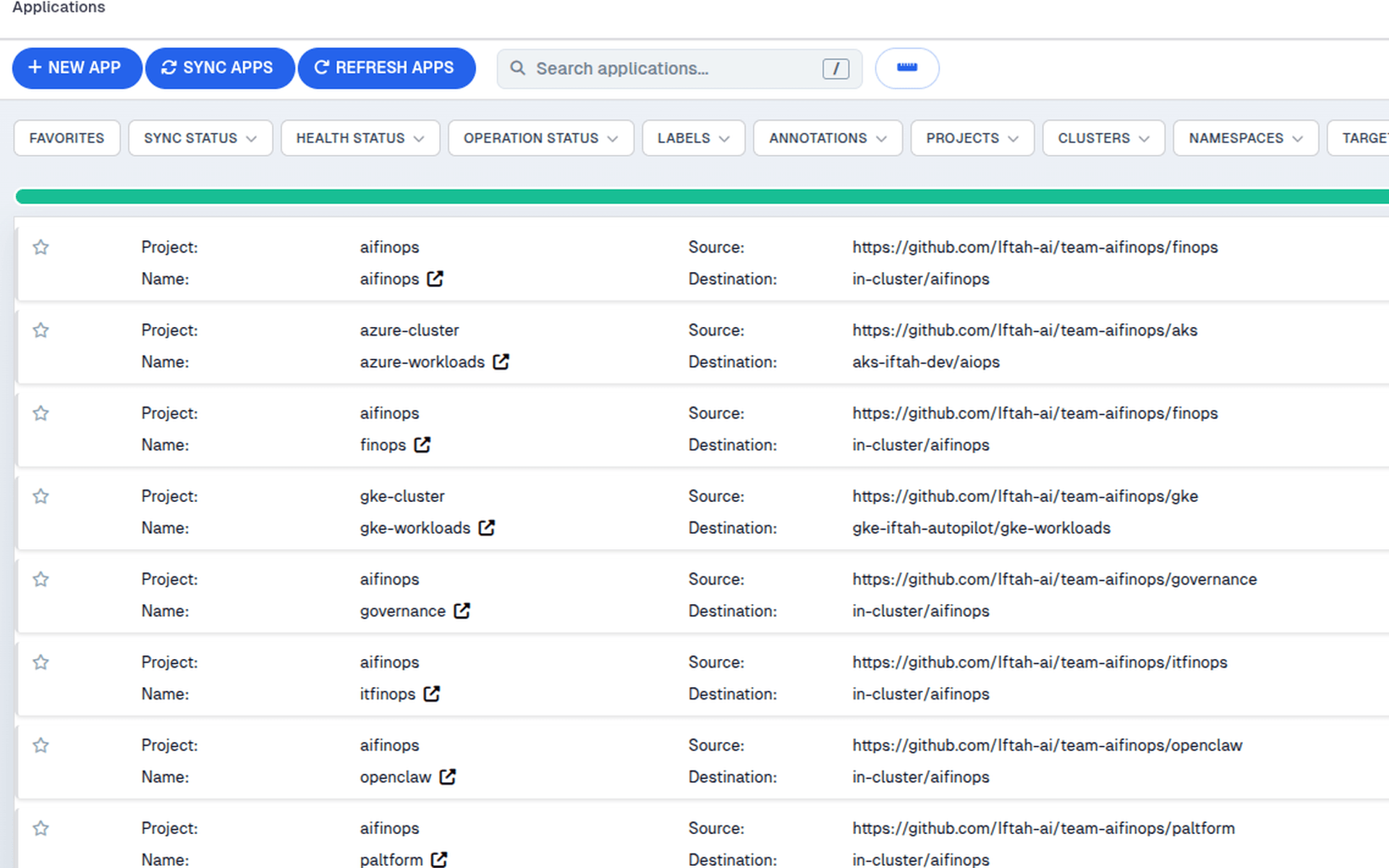Click the 'paltform' application name
This screenshot has width=1389, height=868.
click(391, 860)
